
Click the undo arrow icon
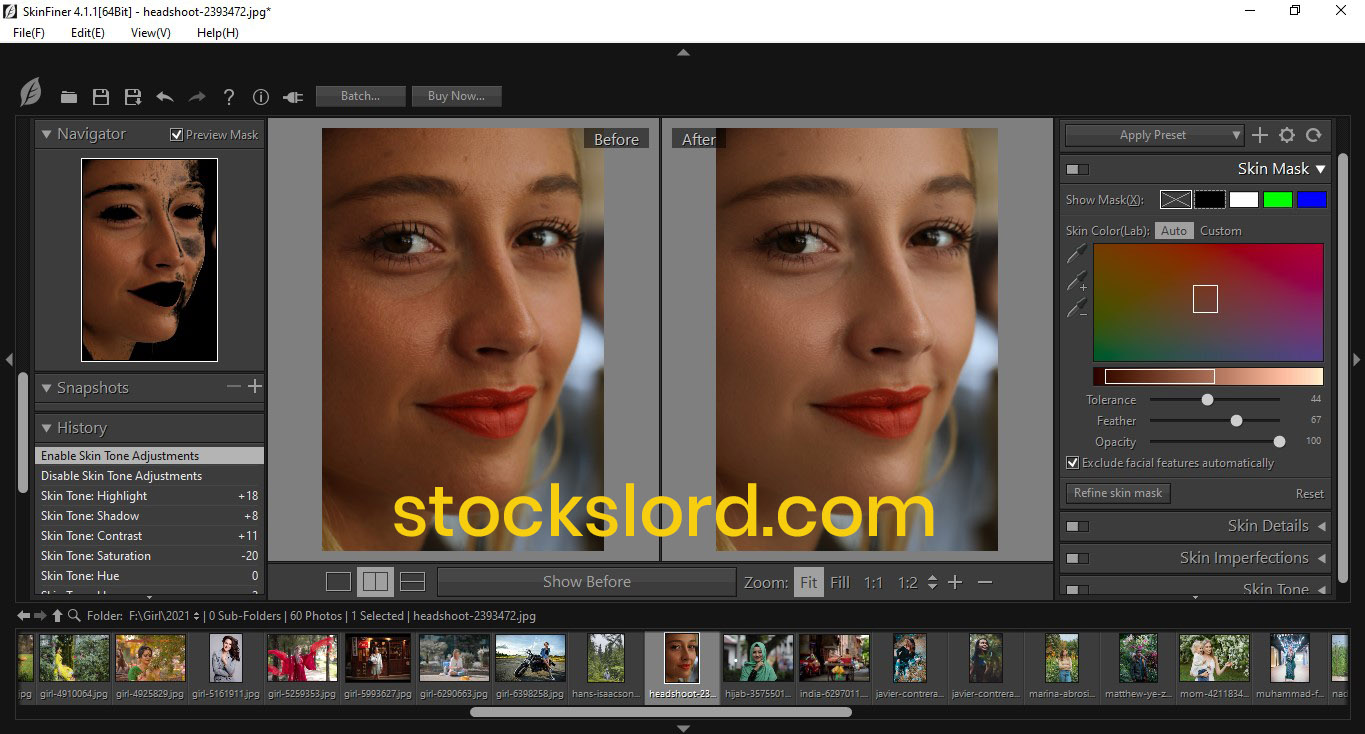(x=165, y=97)
